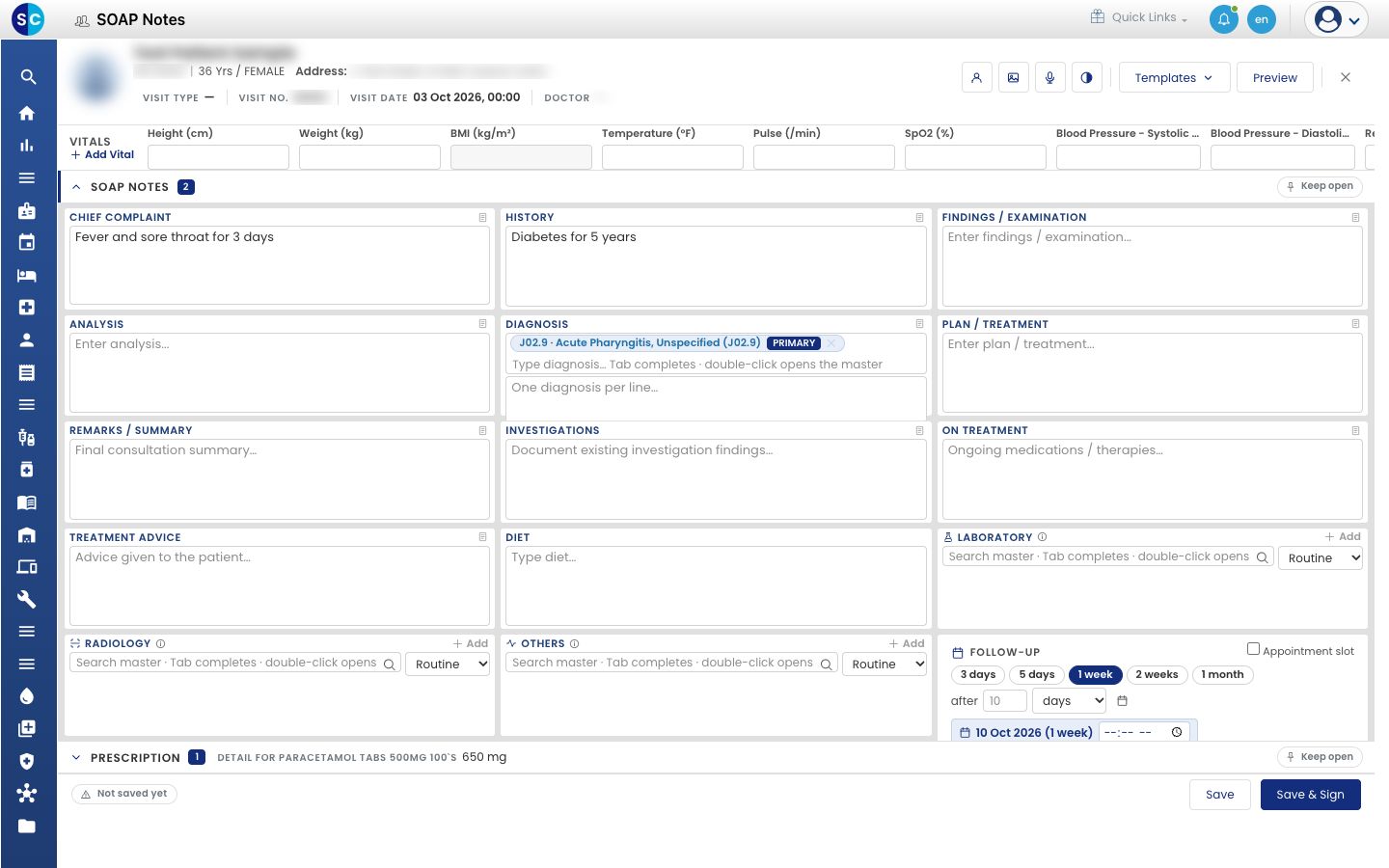The image size is (1389, 868).
Task: Collapse the SOAP Notes section
Action: tap(76, 187)
